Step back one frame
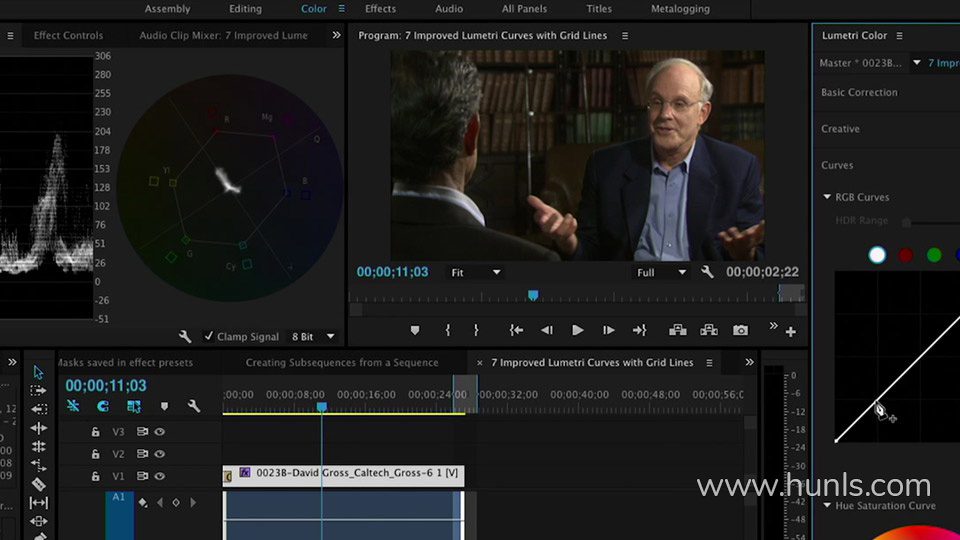 pyautogui.click(x=547, y=330)
